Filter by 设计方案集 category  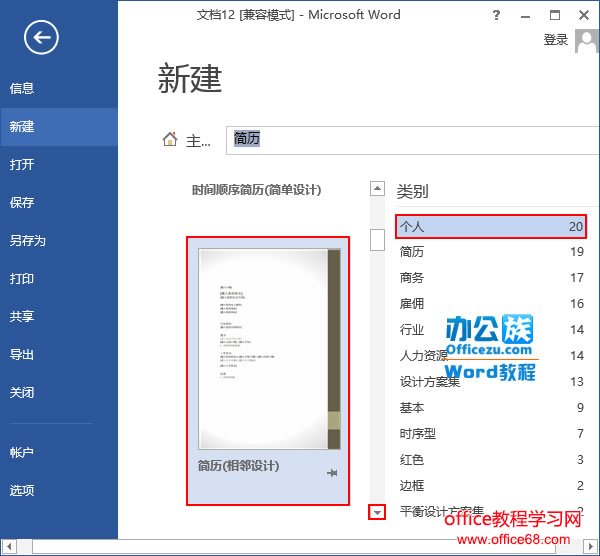pos(491,382)
